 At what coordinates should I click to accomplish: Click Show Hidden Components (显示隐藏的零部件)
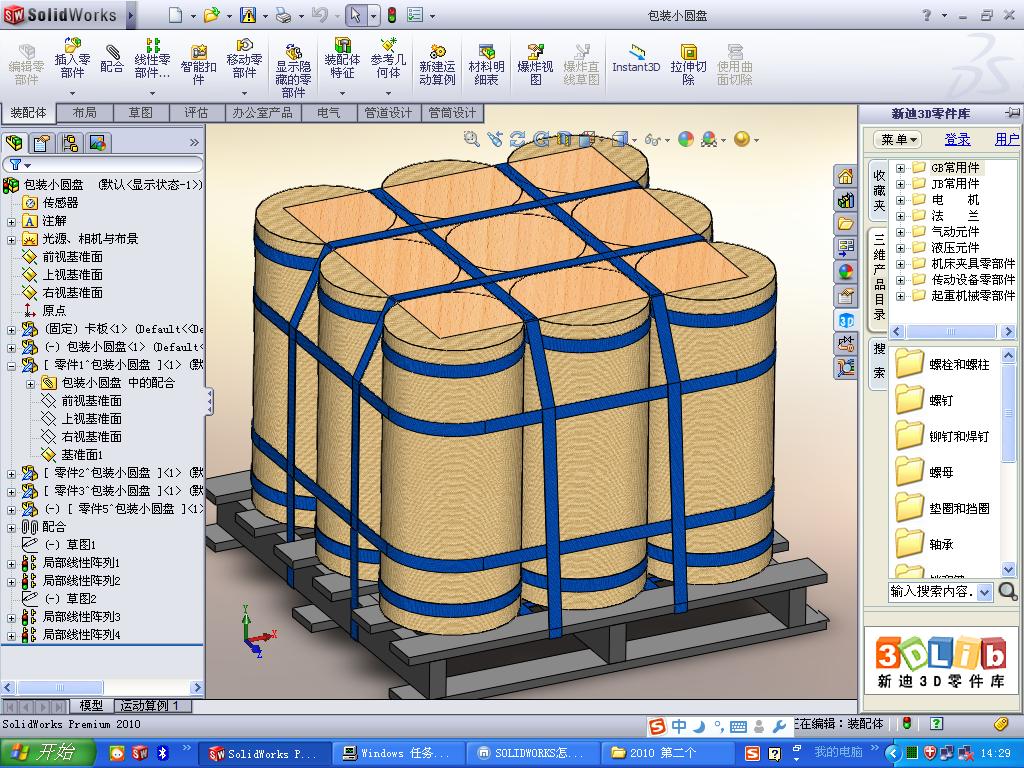pos(293,71)
